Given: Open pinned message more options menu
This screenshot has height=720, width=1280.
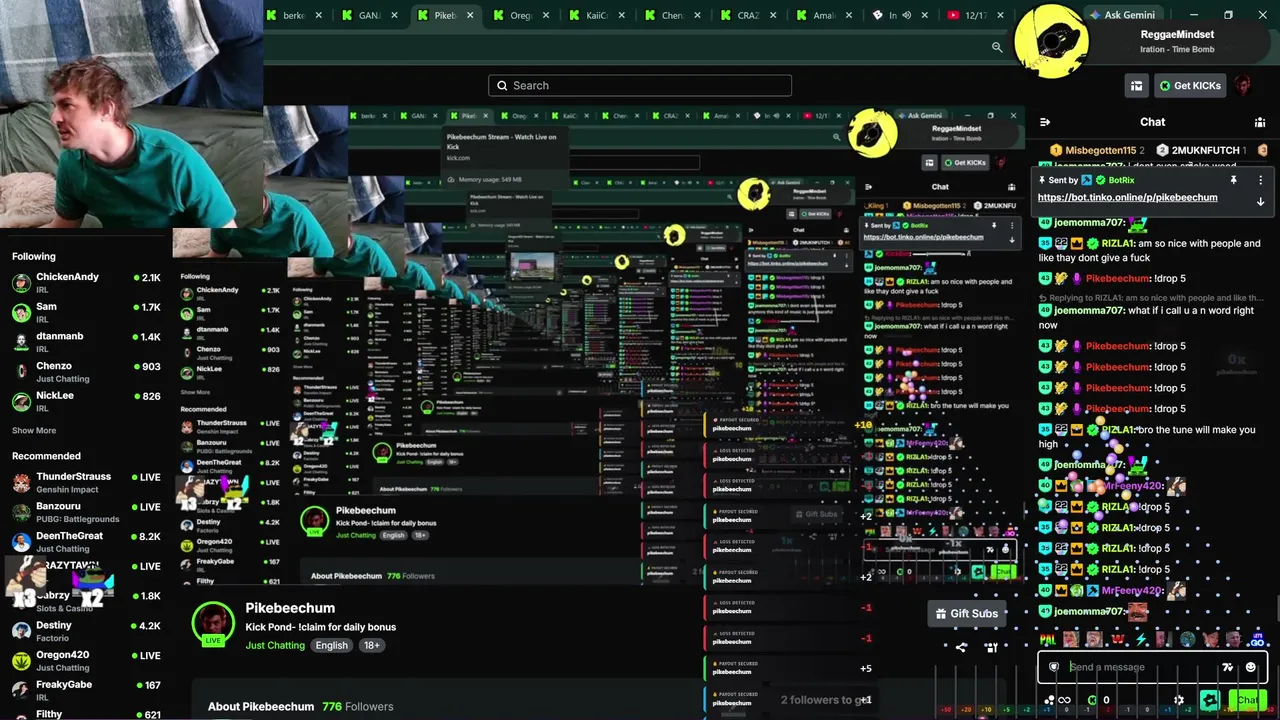Looking at the screenshot, I should tap(1260, 180).
